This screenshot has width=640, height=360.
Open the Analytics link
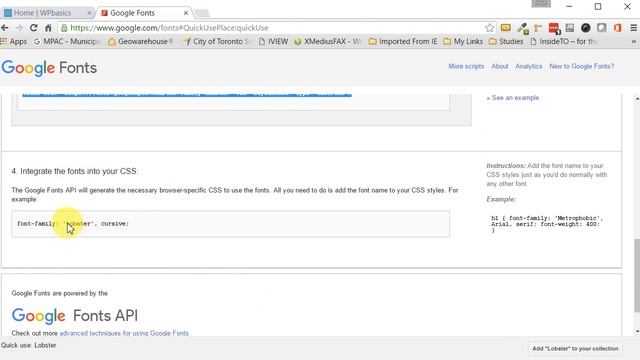point(529,66)
